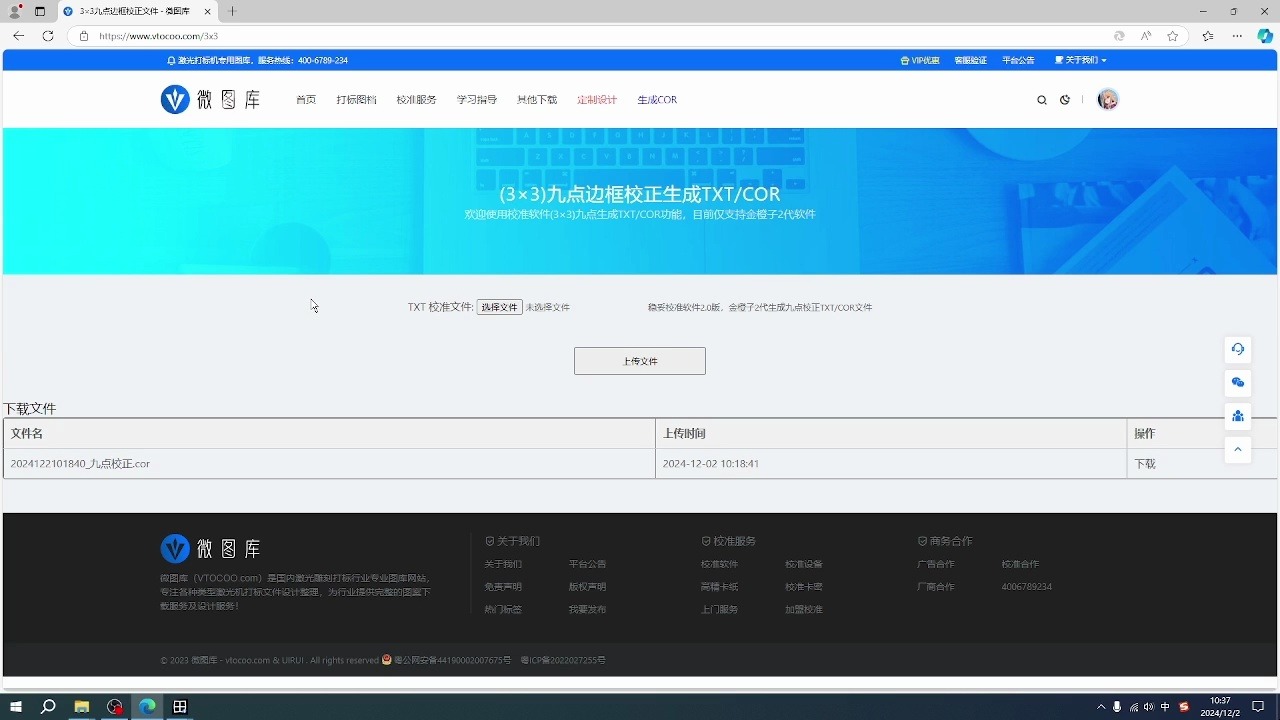Open the browser settings and more menu
Image resolution: width=1280 pixels, height=720 pixels.
point(1237,36)
